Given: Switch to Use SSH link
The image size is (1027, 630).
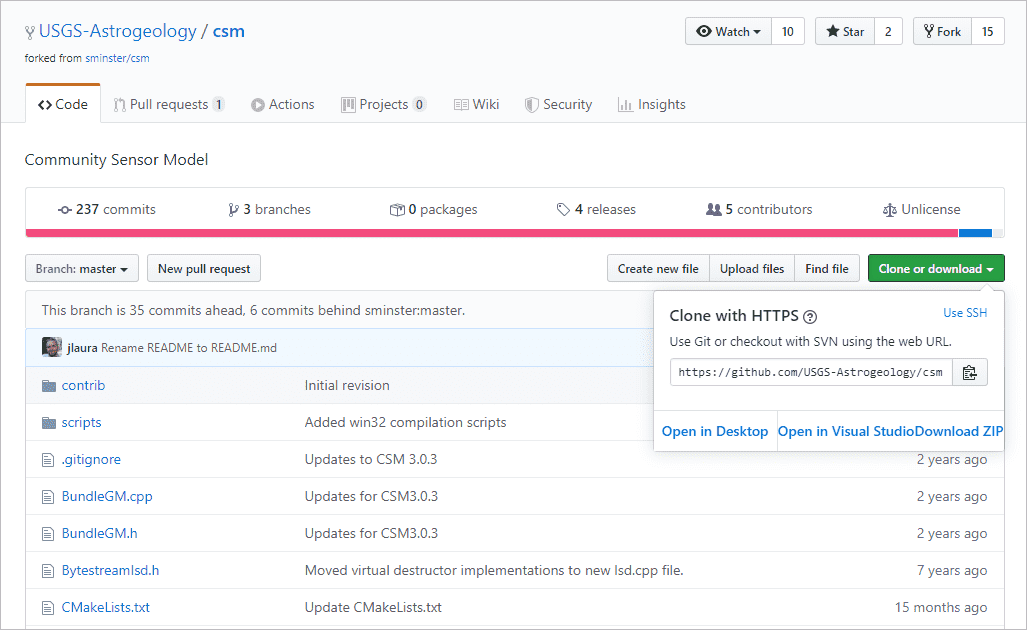Looking at the screenshot, I should [965, 313].
